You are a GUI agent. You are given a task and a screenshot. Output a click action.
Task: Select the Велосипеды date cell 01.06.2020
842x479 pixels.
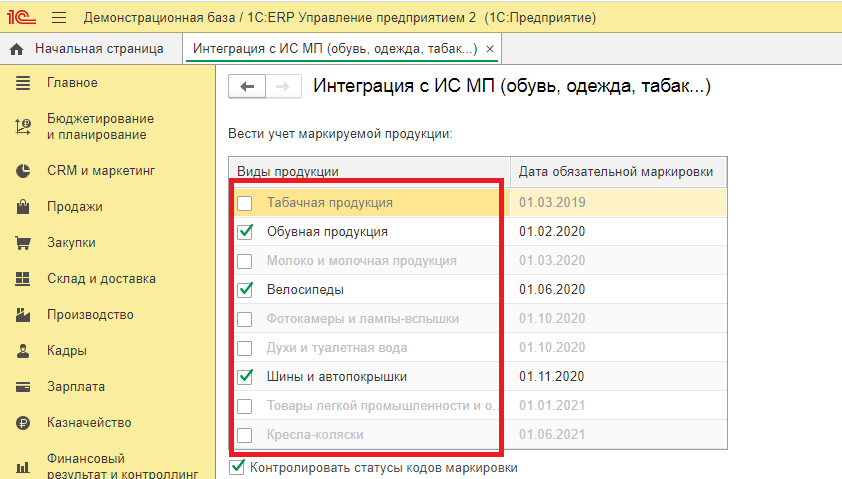pos(552,290)
